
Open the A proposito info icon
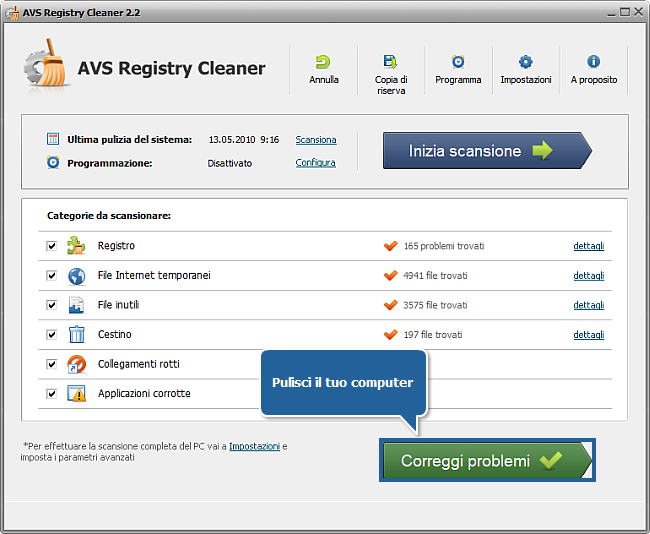tap(593, 62)
